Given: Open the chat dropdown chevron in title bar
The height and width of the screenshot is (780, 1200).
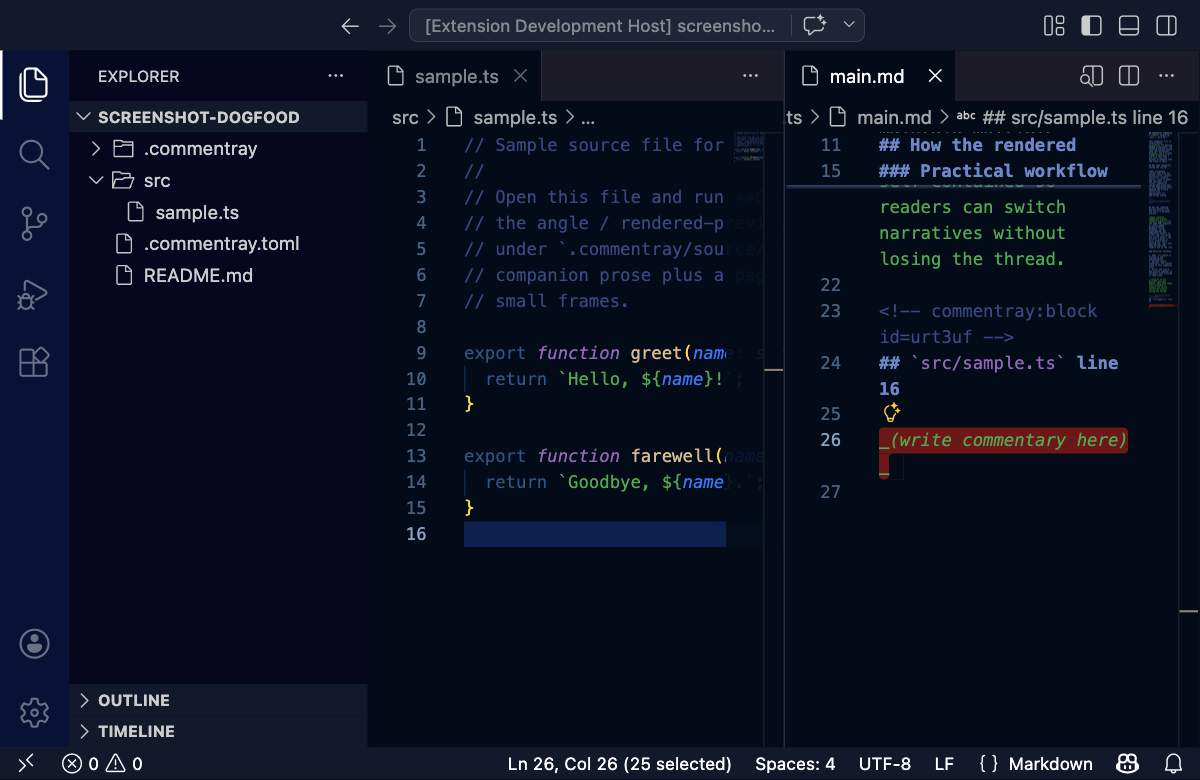Looking at the screenshot, I should coord(849,25).
